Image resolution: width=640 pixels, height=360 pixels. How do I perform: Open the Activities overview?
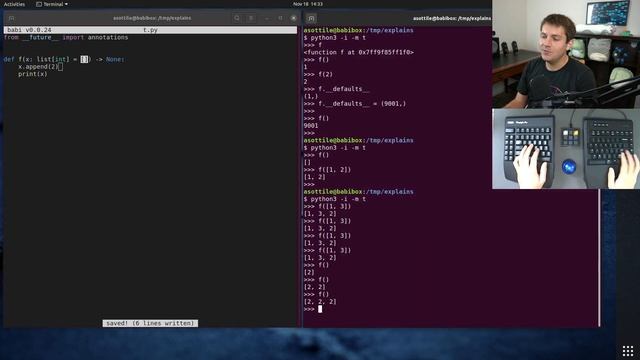14,4
